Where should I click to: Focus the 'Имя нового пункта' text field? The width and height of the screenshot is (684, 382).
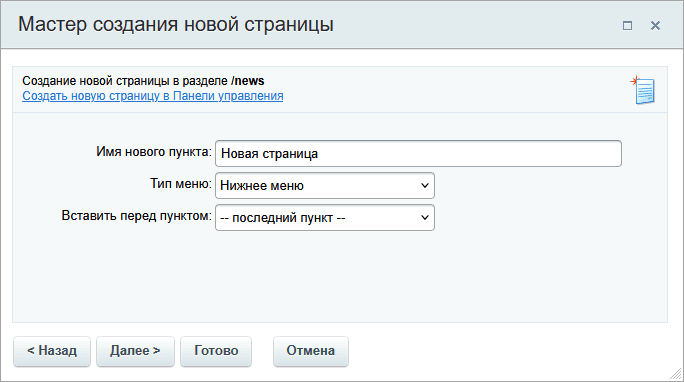pos(418,153)
